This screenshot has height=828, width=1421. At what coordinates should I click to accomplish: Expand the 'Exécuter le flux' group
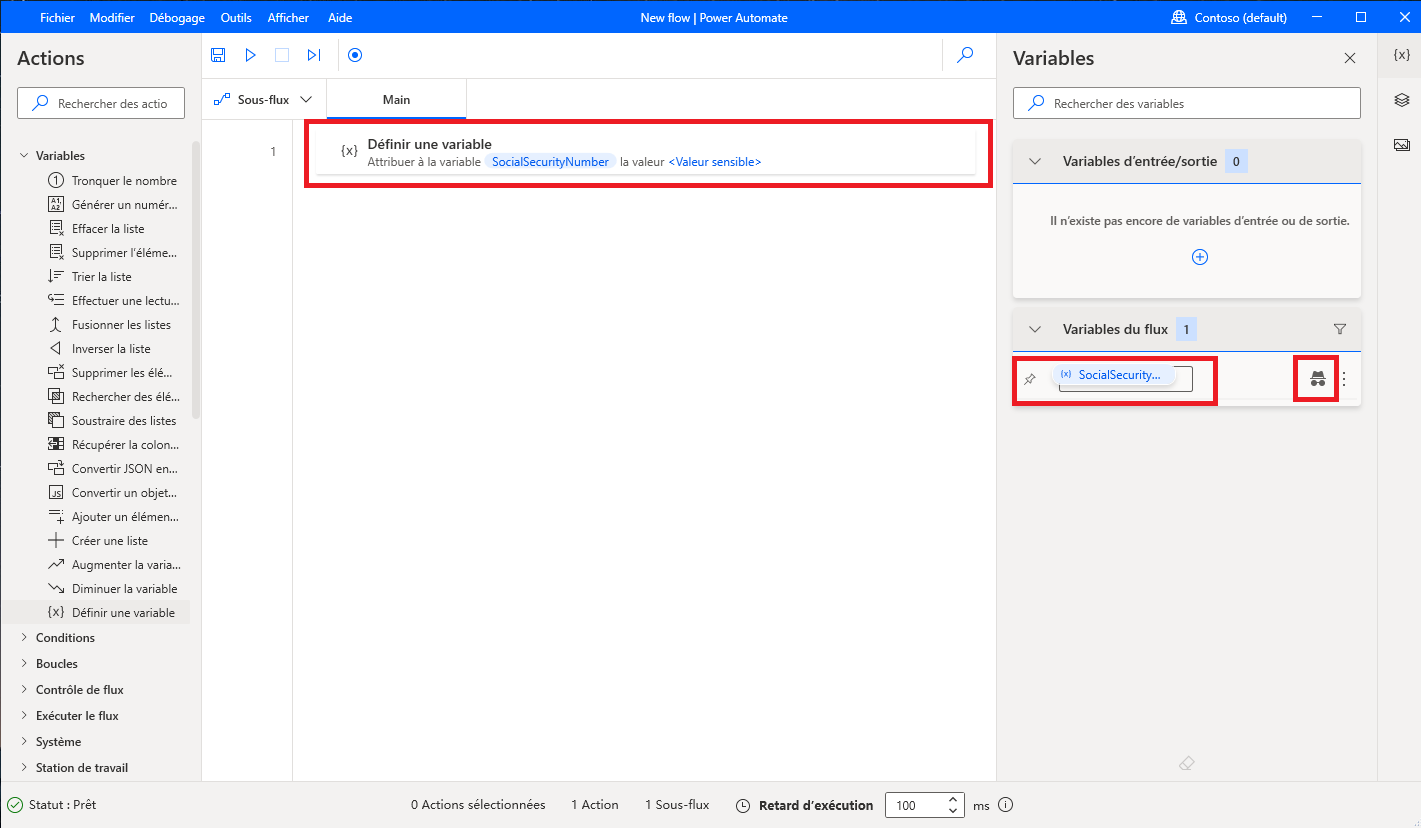pyautogui.click(x=24, y=716)
